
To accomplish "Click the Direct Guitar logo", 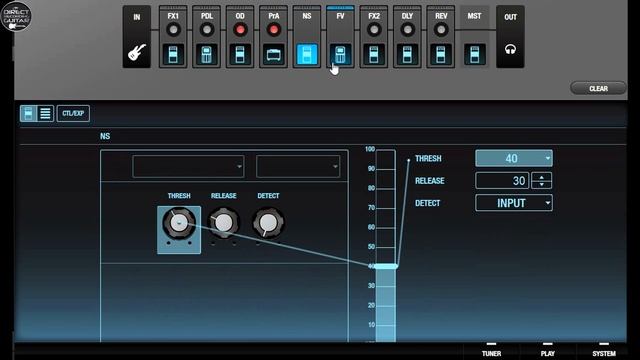I will coord(16,16).
